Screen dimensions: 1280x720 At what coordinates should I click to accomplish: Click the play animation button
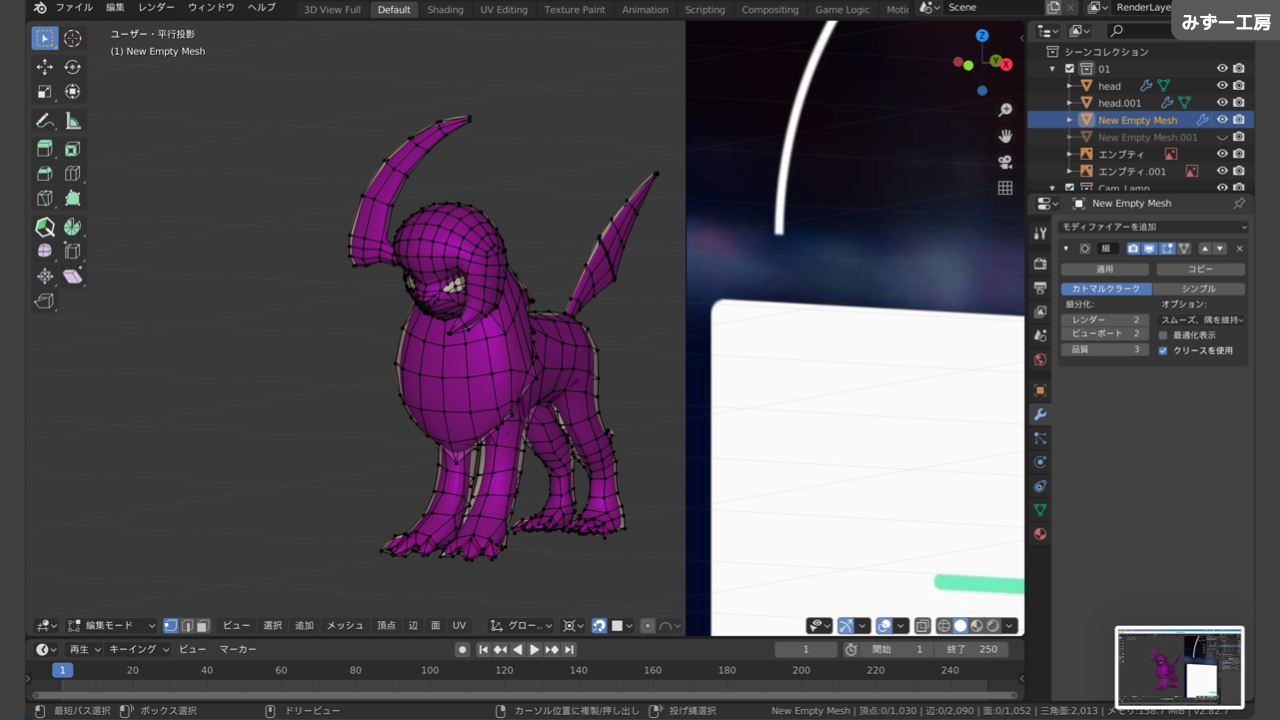534,650
